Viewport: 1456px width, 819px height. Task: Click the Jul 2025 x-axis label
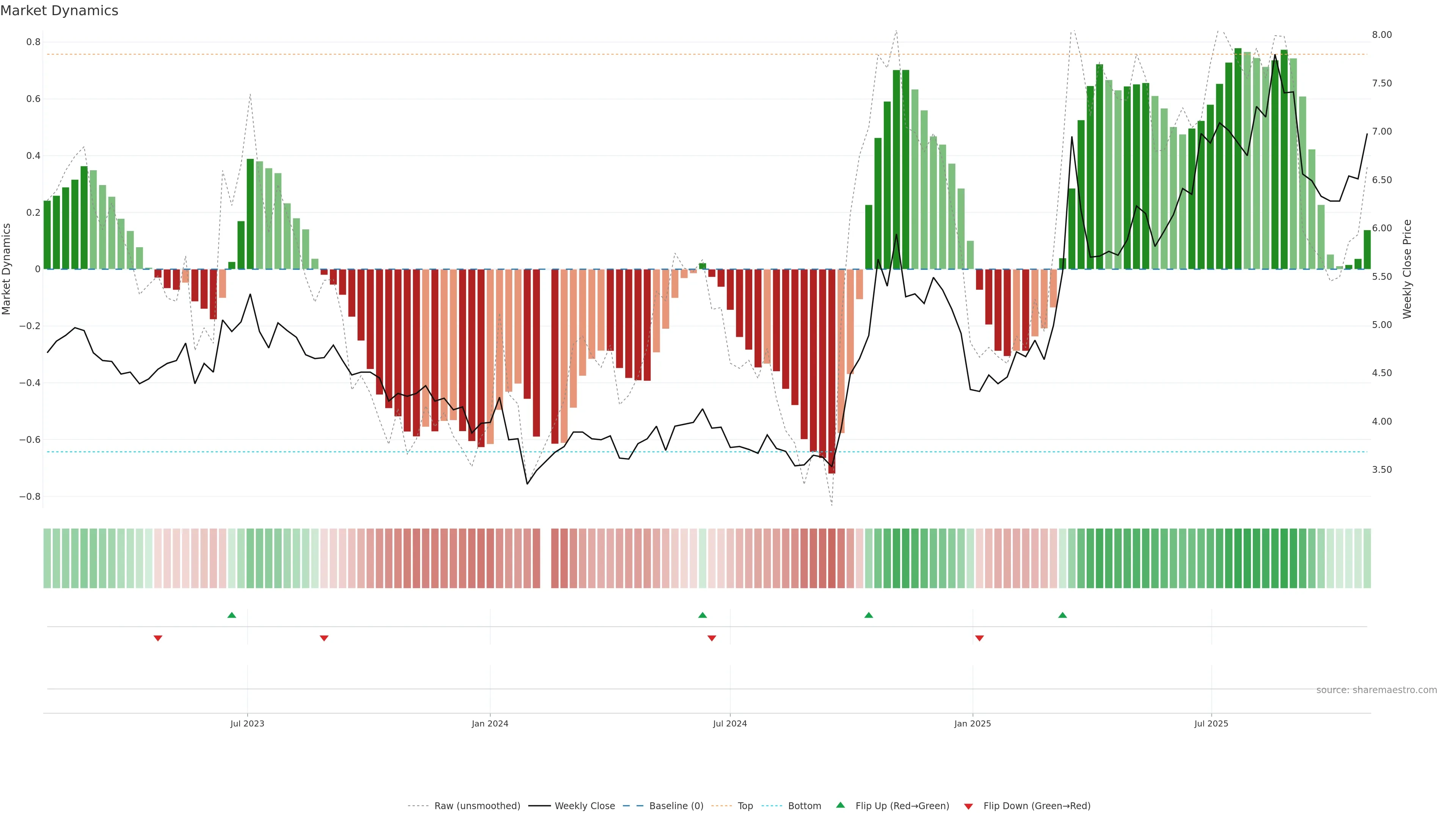[1211, 723]
